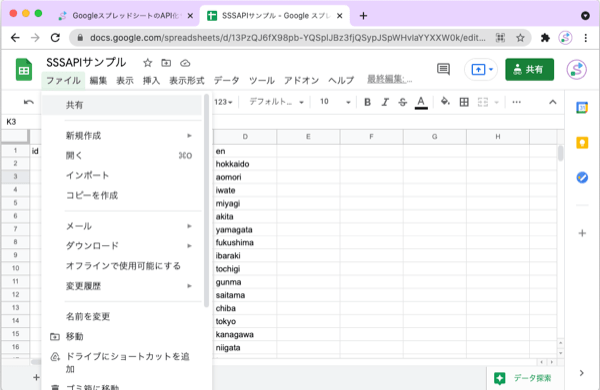Open Google Keep side panel icon

click(x=582, y=143)
